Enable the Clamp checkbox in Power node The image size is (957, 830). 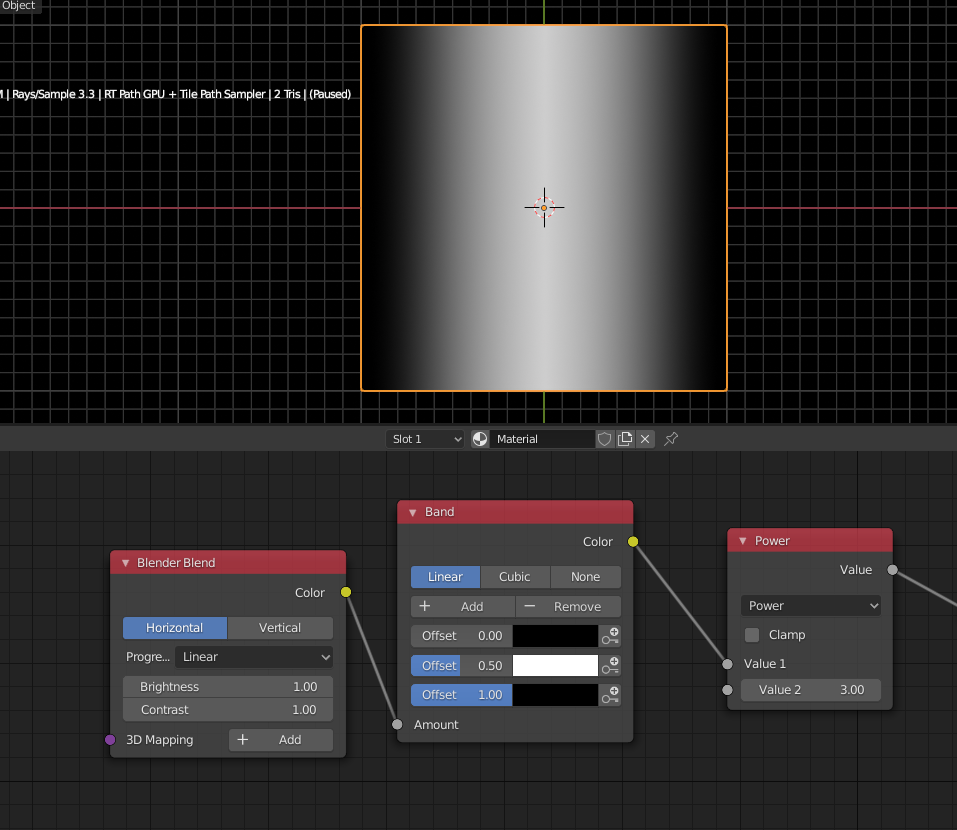coord(752,635)
